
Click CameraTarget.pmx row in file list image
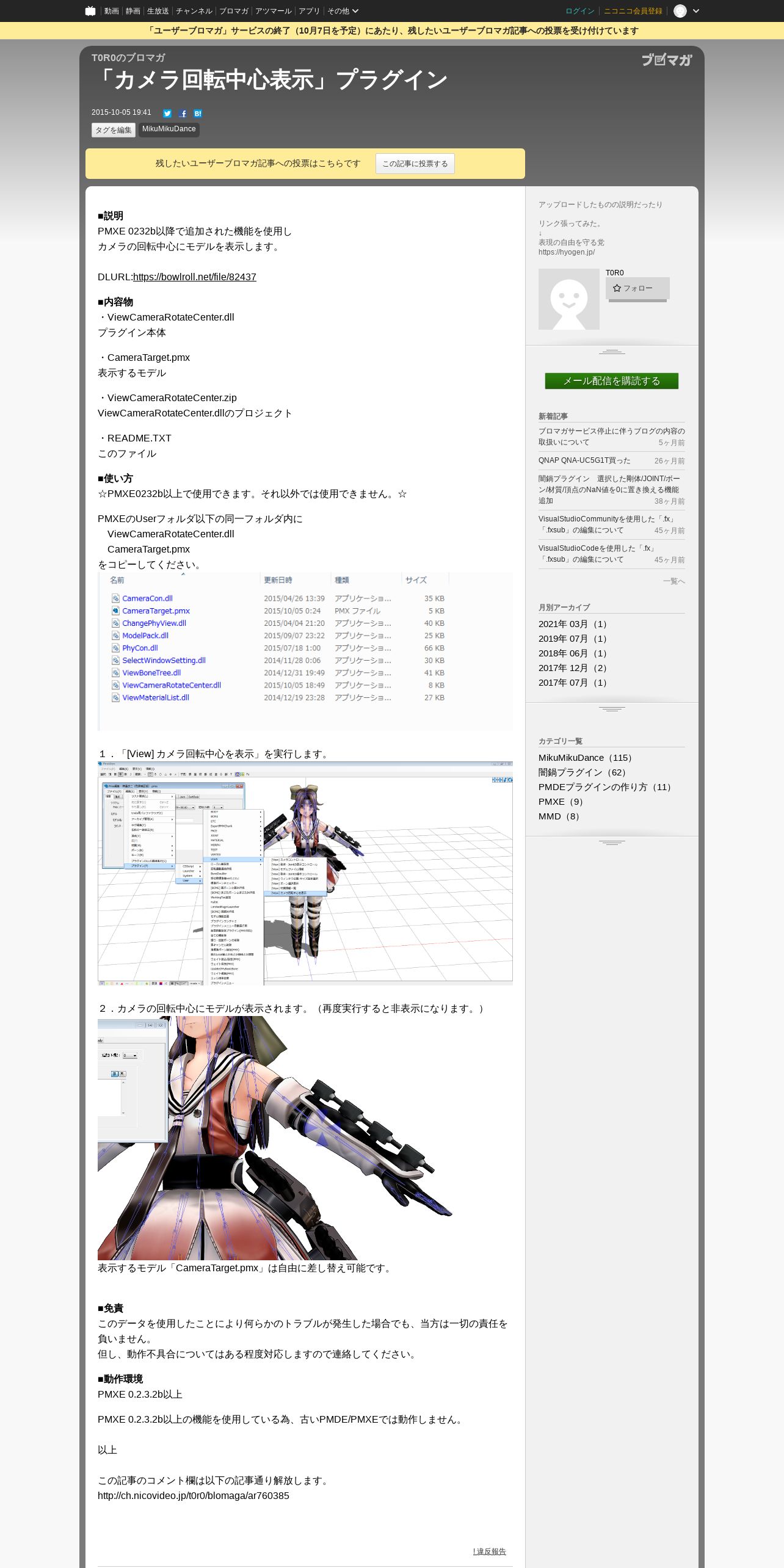coord(278,611)
